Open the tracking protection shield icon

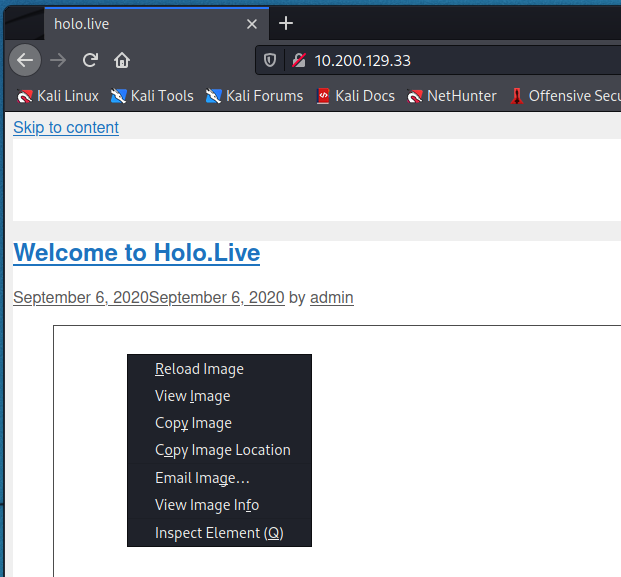pyautogui.click(x=270, y=60)
